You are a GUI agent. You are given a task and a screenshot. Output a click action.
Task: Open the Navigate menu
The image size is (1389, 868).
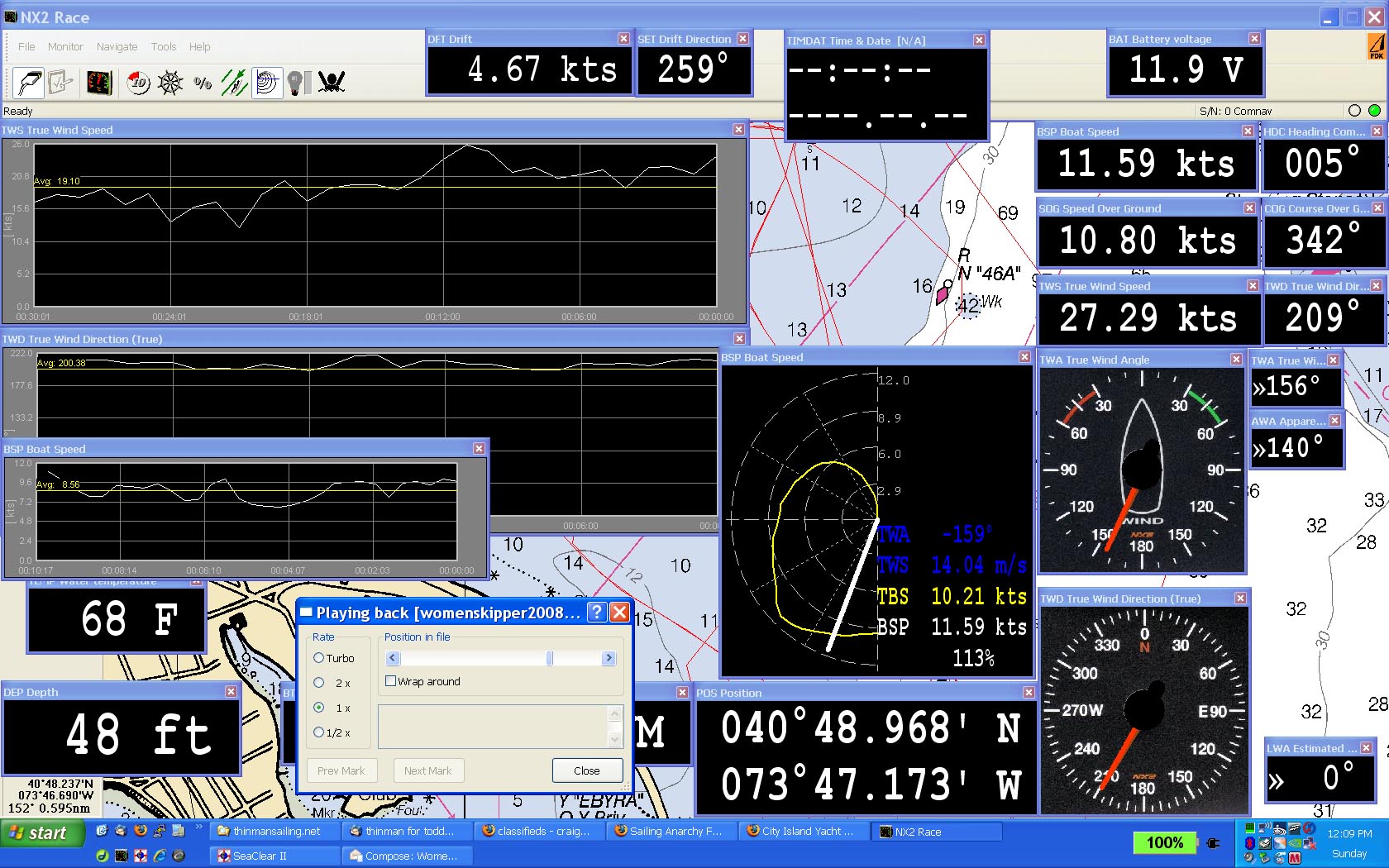click(117, 47)
